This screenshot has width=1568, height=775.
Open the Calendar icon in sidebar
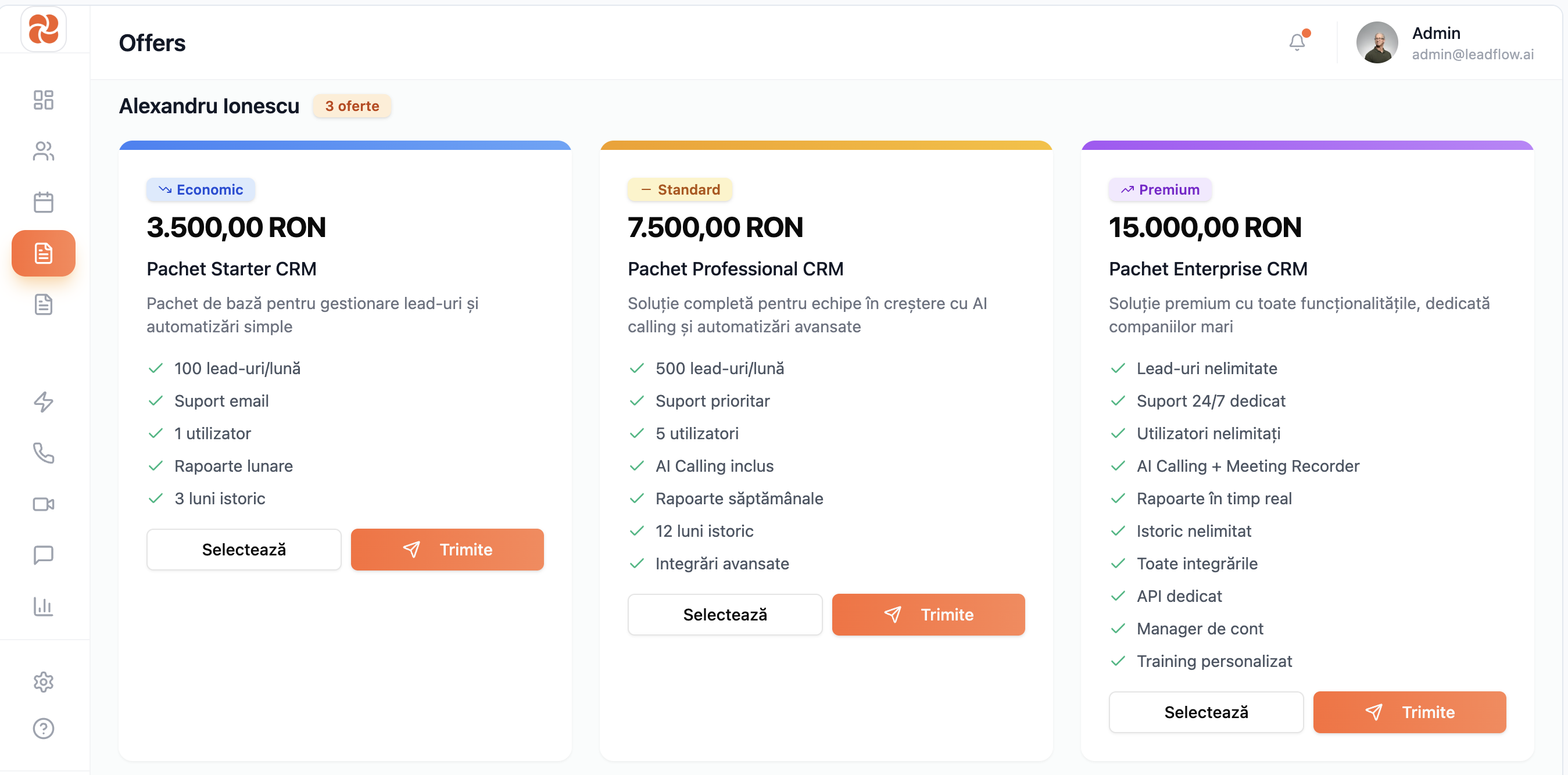(x=43, y=202)
